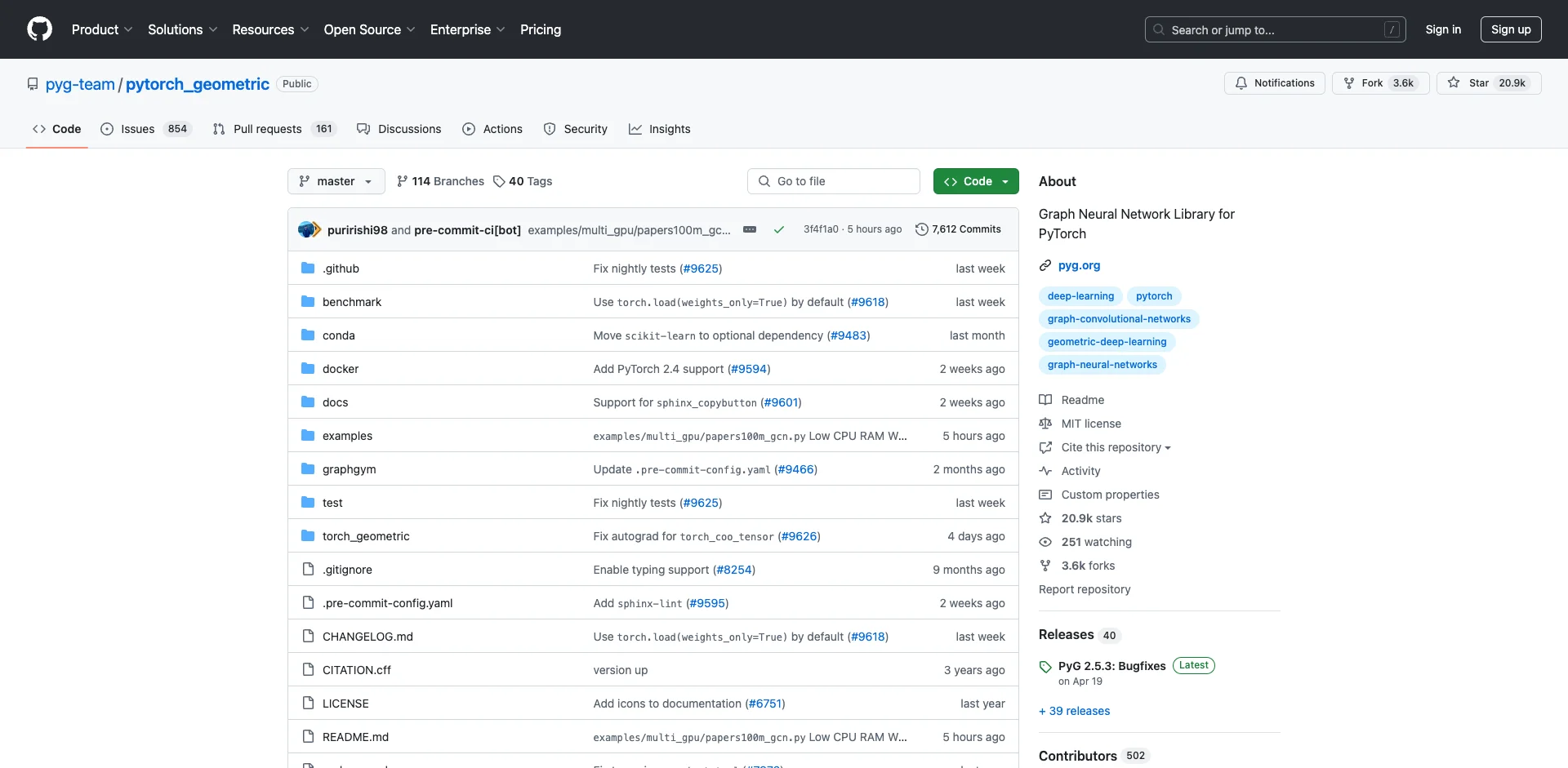Expand the commit message ellipsis button

pos(750,229)
